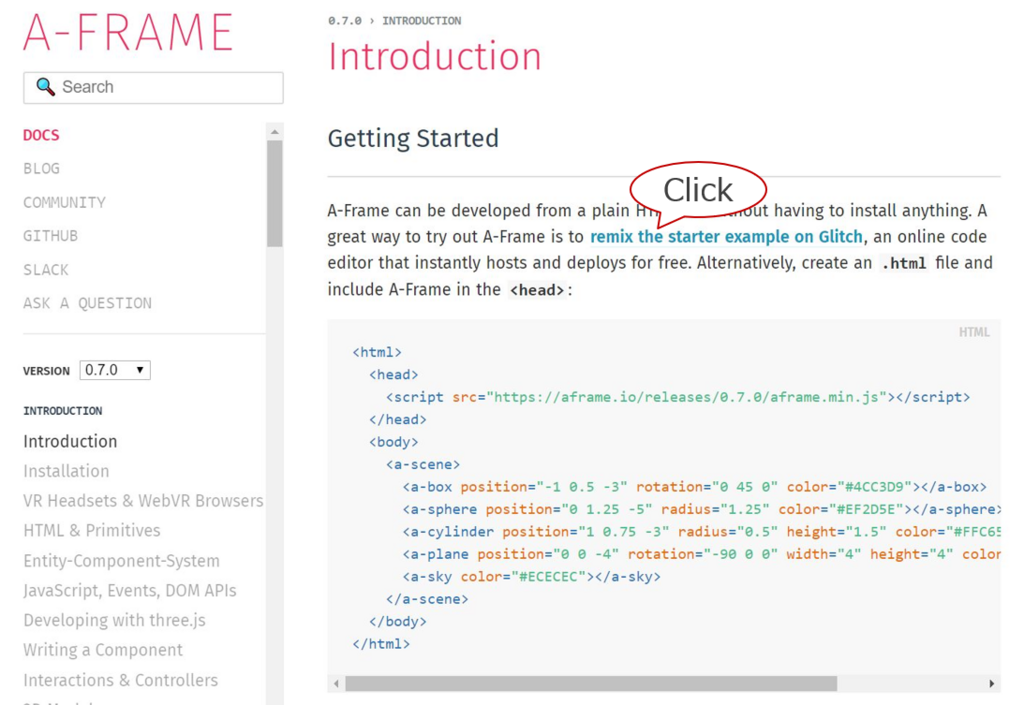The image size is (1024, 705).
Task: Open Developing with three.js page
Action: (114, 620)
